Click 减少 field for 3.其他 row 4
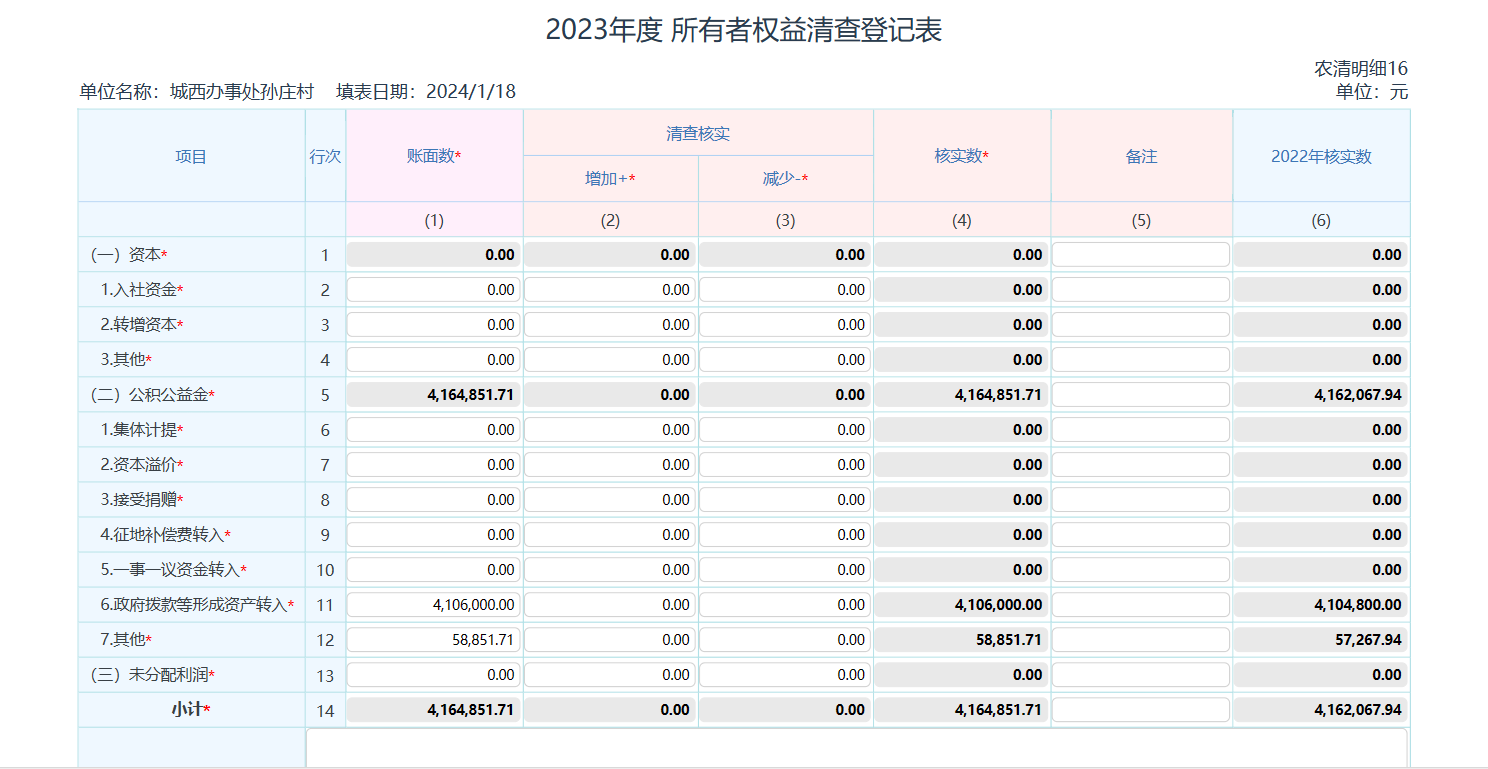 tap(785, 360)
